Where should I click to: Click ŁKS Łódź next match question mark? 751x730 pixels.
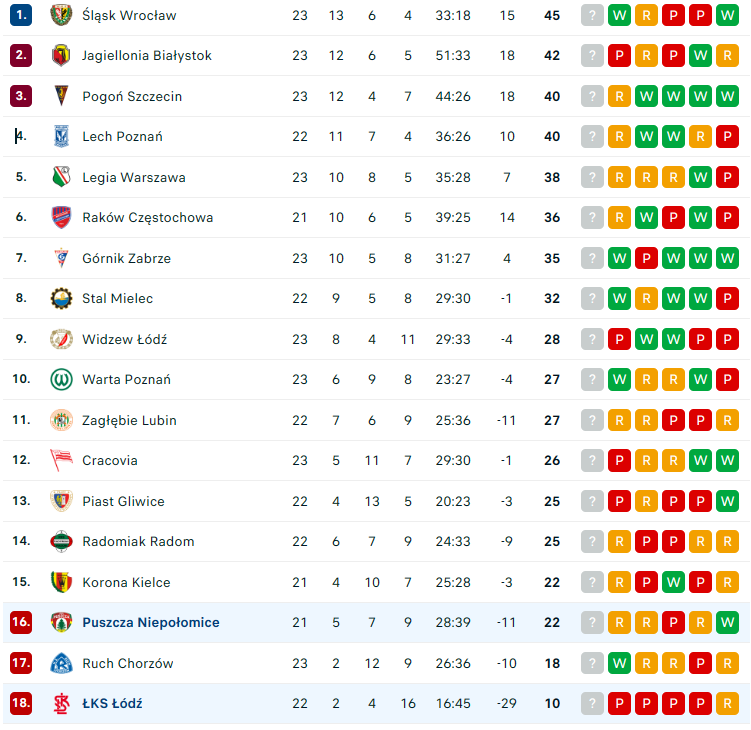pyautogui.click(x=593, y=703)
